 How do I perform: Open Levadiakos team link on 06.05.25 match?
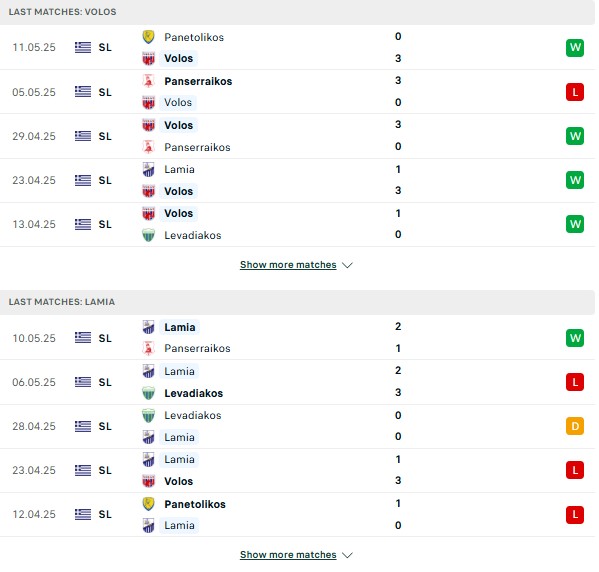click(193, 393)
